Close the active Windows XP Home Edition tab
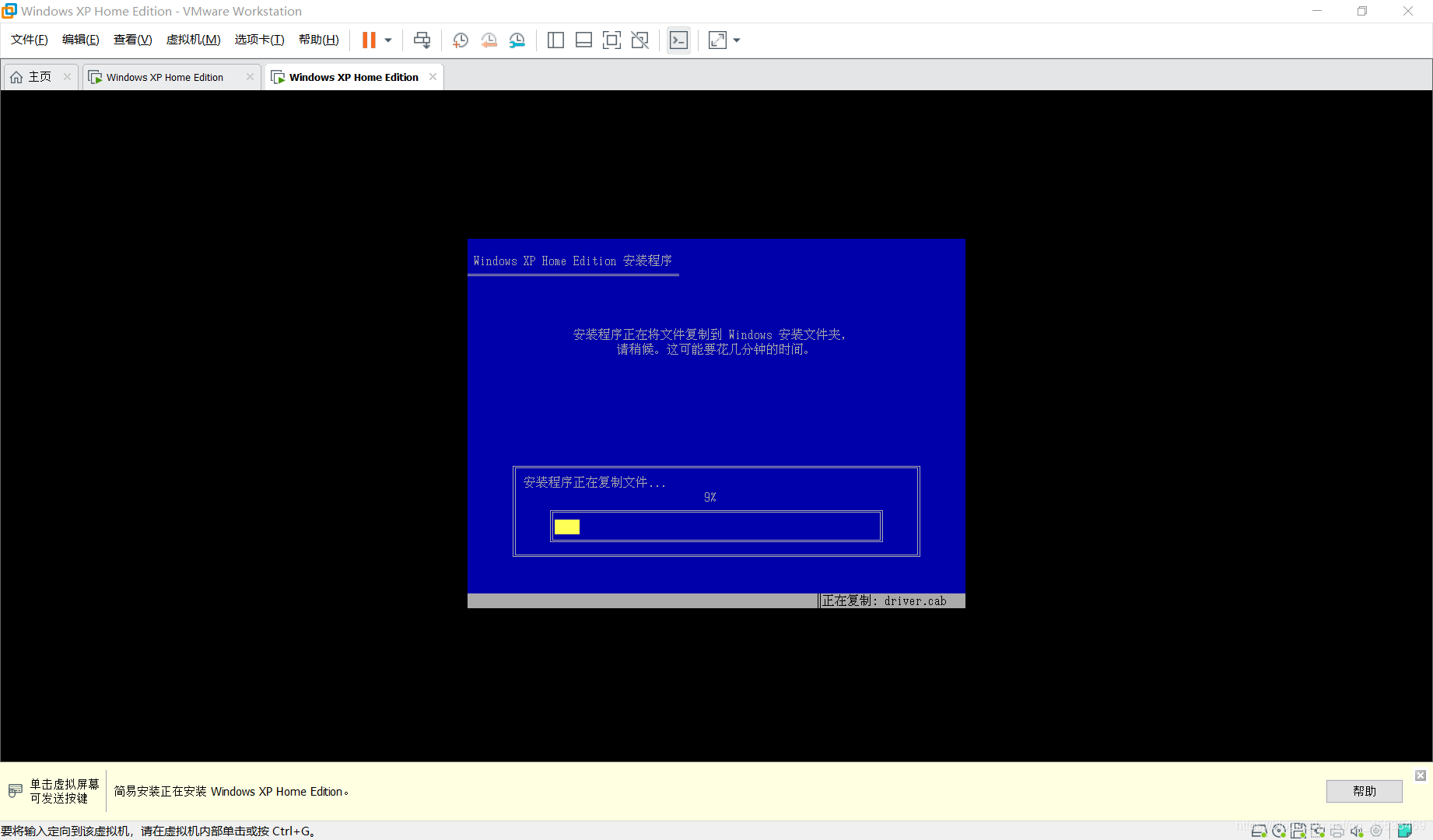Screen dimensions: 1433x840 [433, 76]
